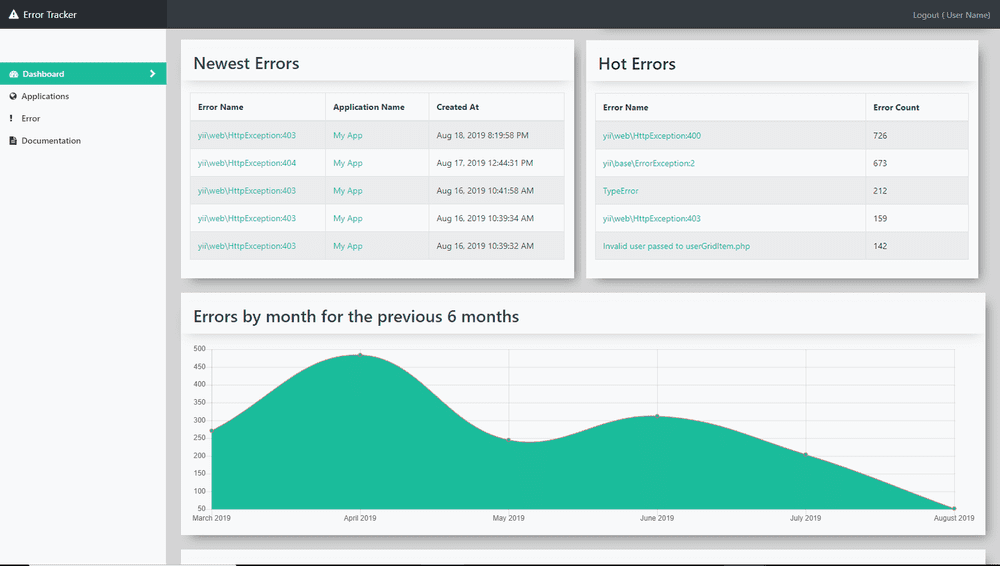Open the HttpException:404 error link
This screenshot has width=1000, height=566.
pyautogui.click(x=247, y=163)
